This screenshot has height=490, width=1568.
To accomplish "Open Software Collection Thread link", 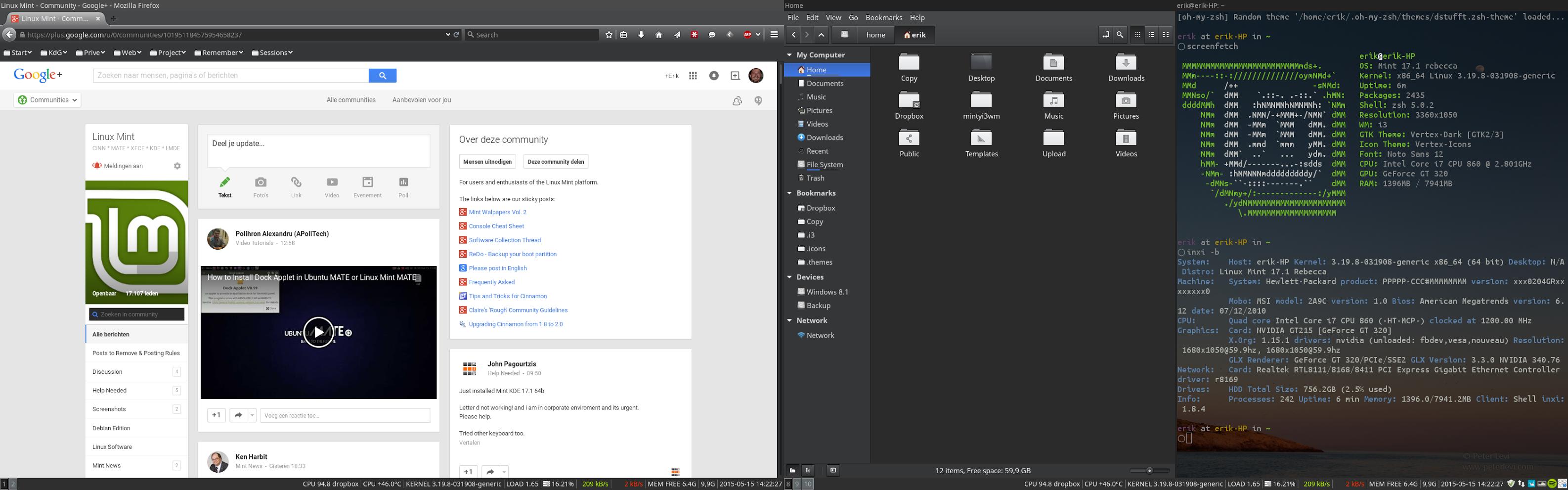I will point(505,240).
